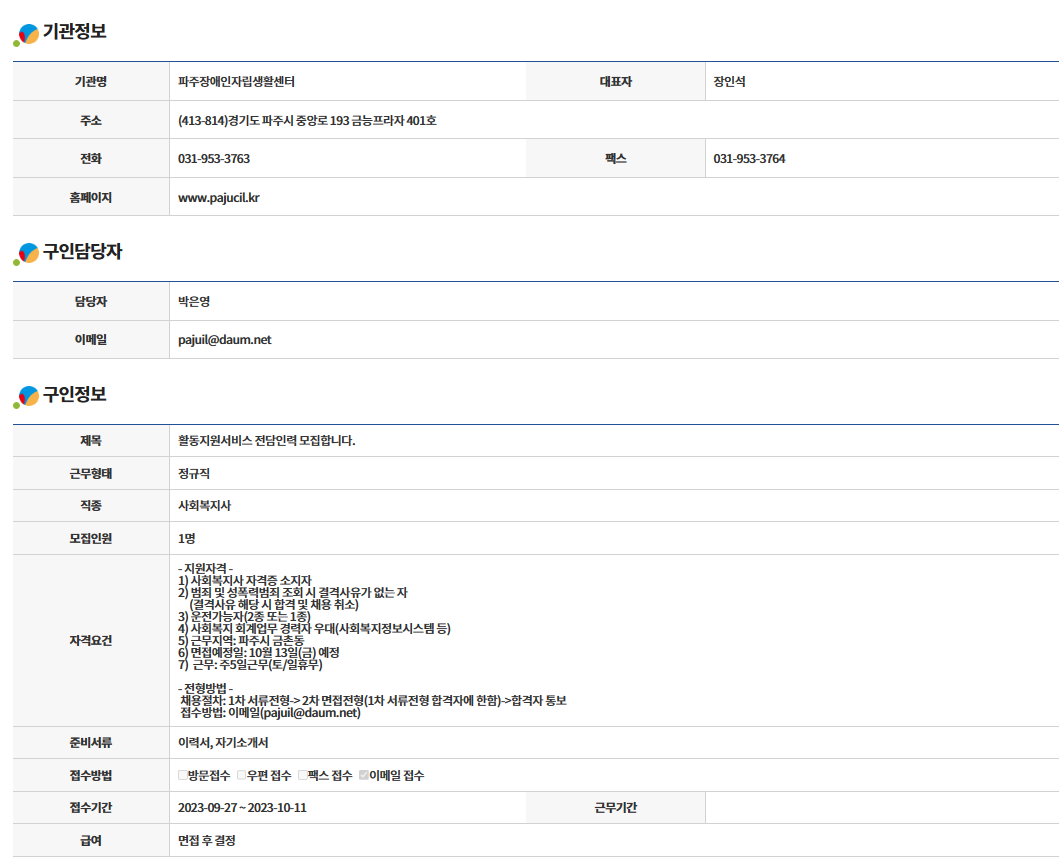Click the job title 활동지원서비스 전담인력 모집합니다.

click(x=266, y=441)
